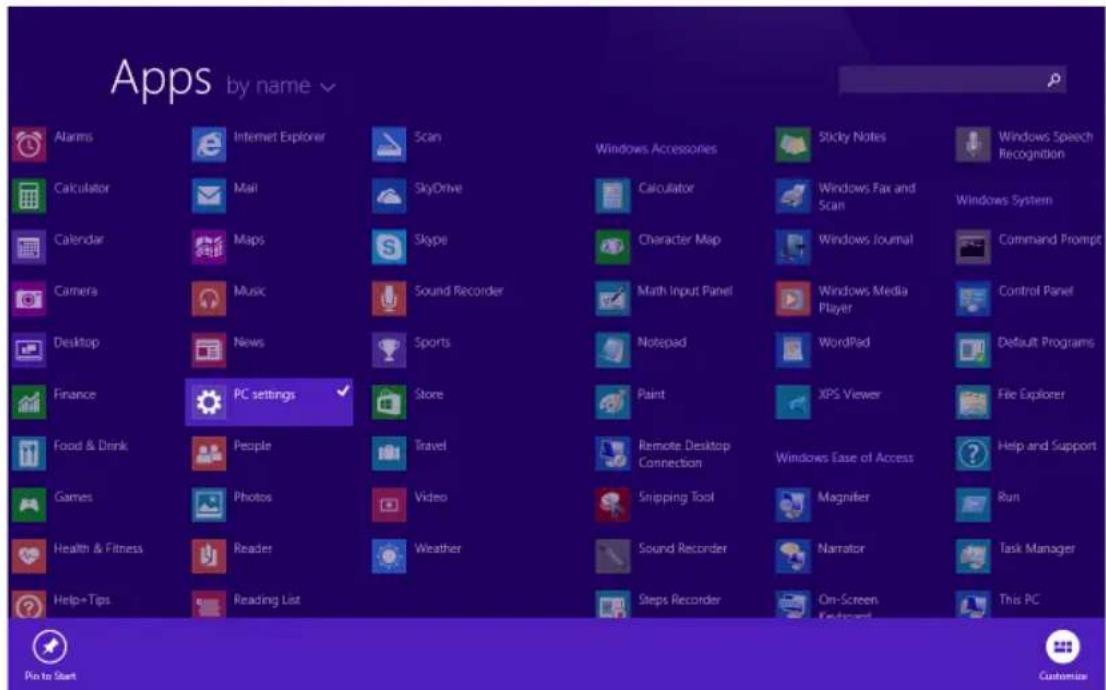This screenshot has height=690, width=1106.
Task: Launch the Skype app icon
Action: tap(389, 248)
